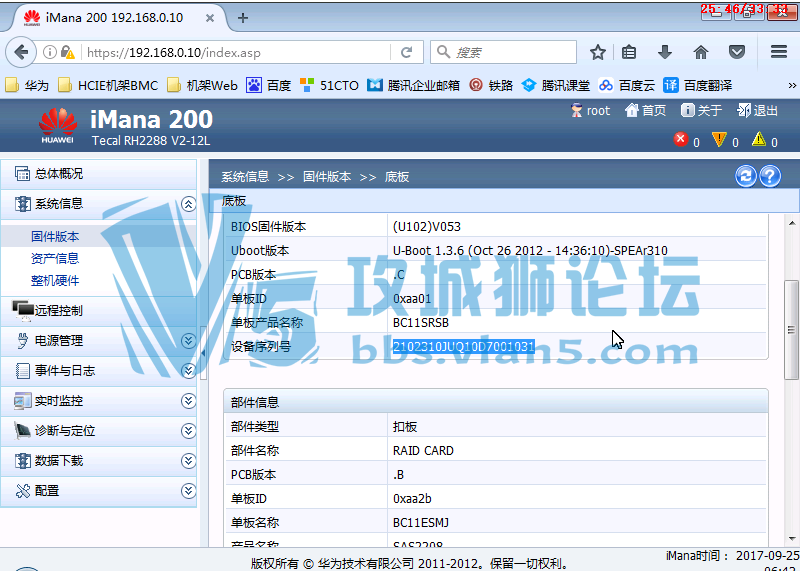Click the 实时监控 menu label
This screenshot has height=571, width=800.
(x=59, y=401)
